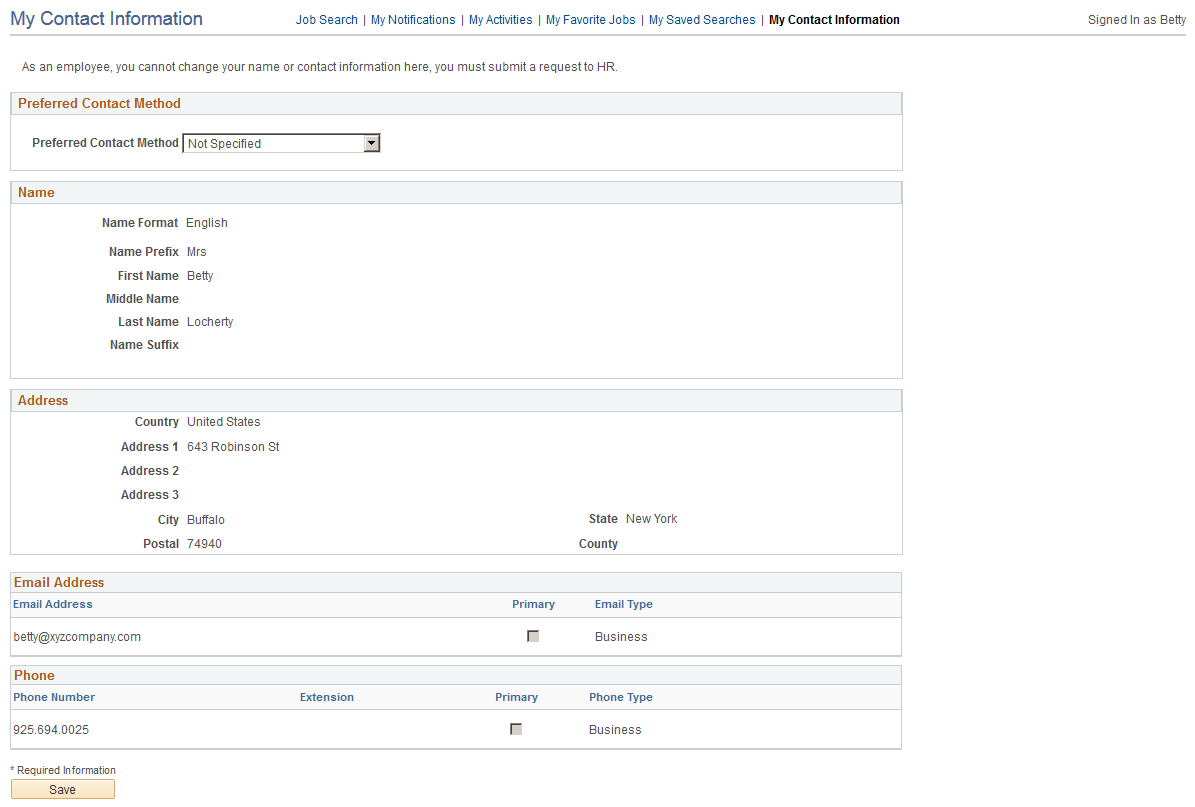Select phone number 925.694.0025
The width and height of the screenshot is (1195, 807).
tap(51, 730)
